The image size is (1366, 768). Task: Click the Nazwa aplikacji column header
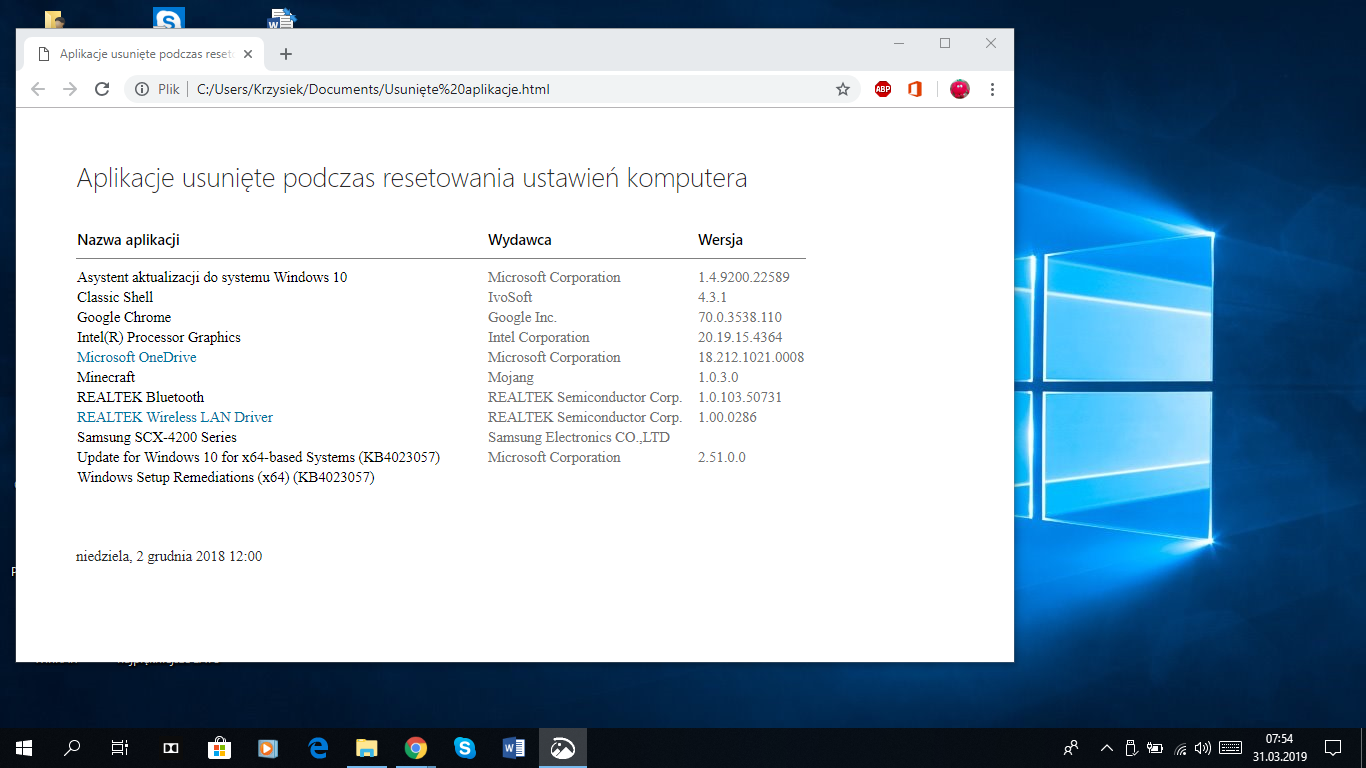click(128, 240)
